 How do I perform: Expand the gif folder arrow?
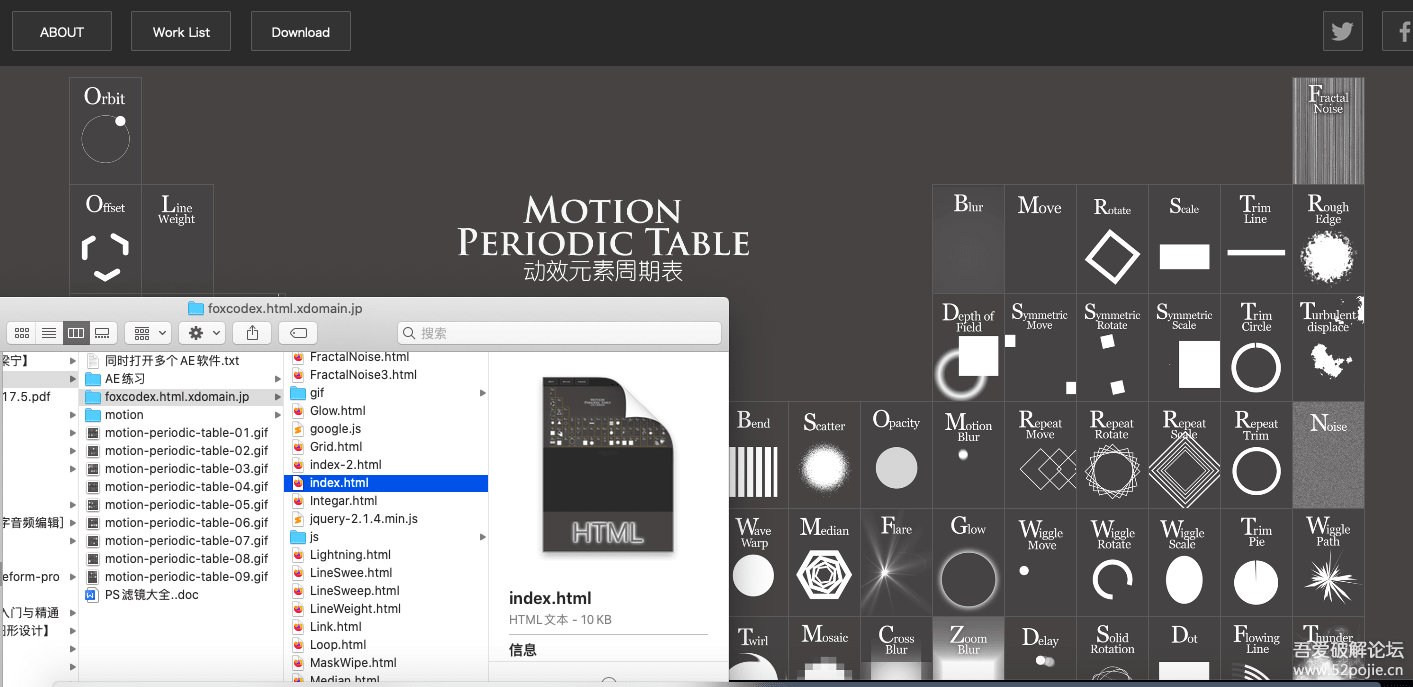pyautogui.click(x=483, y=393)
